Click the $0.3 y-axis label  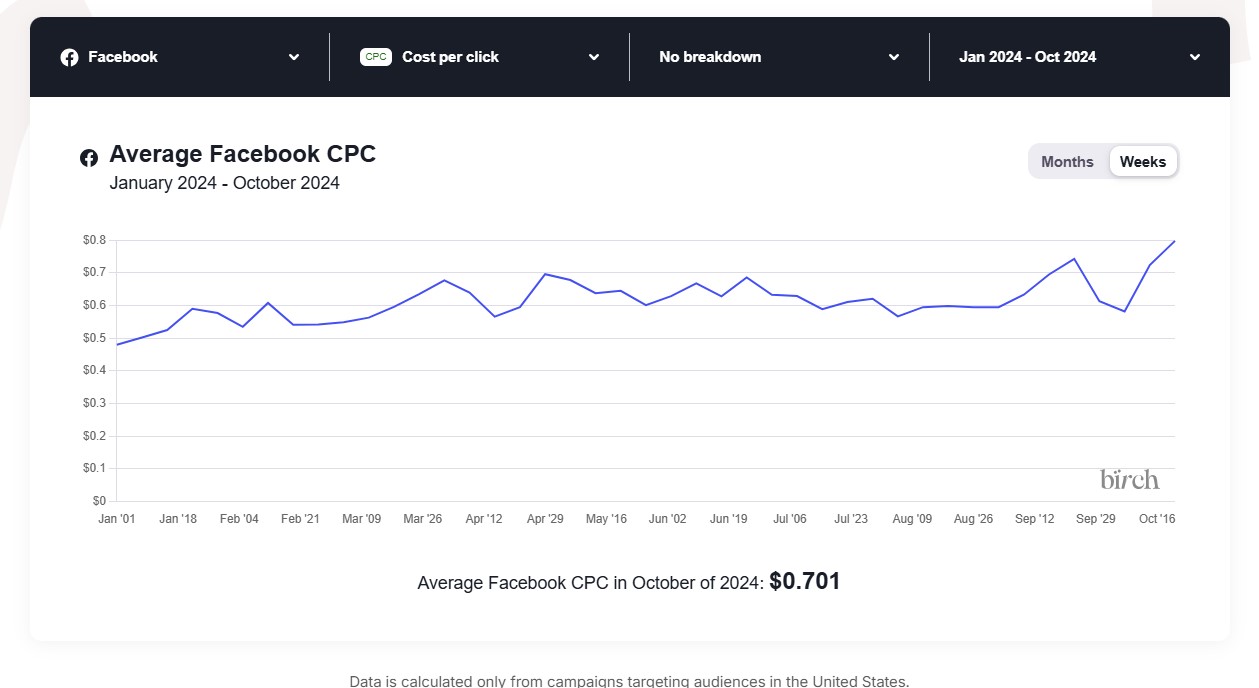94,403
